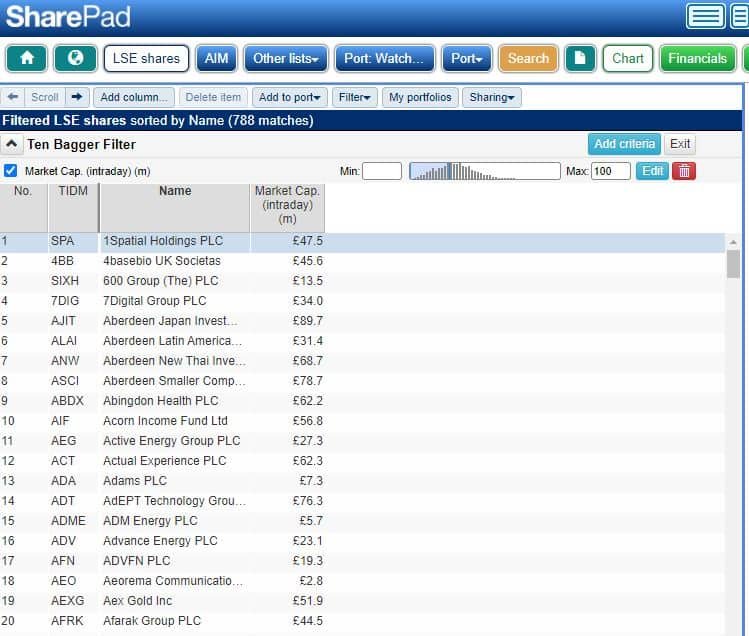
Task: Click the ADT ticker cell
Action: pos(63,501)
